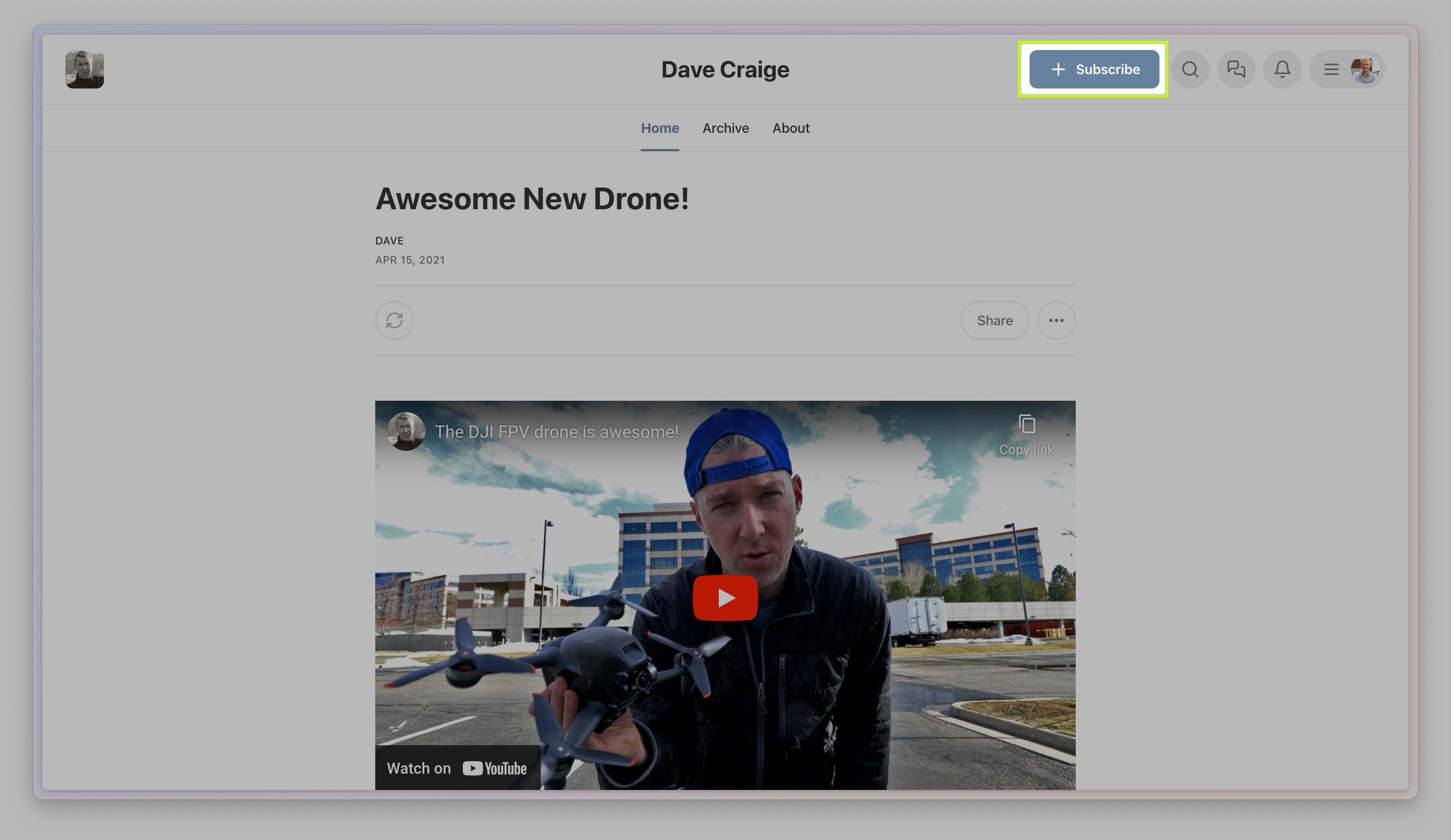Open the search icon in header

click(1190, 70)
